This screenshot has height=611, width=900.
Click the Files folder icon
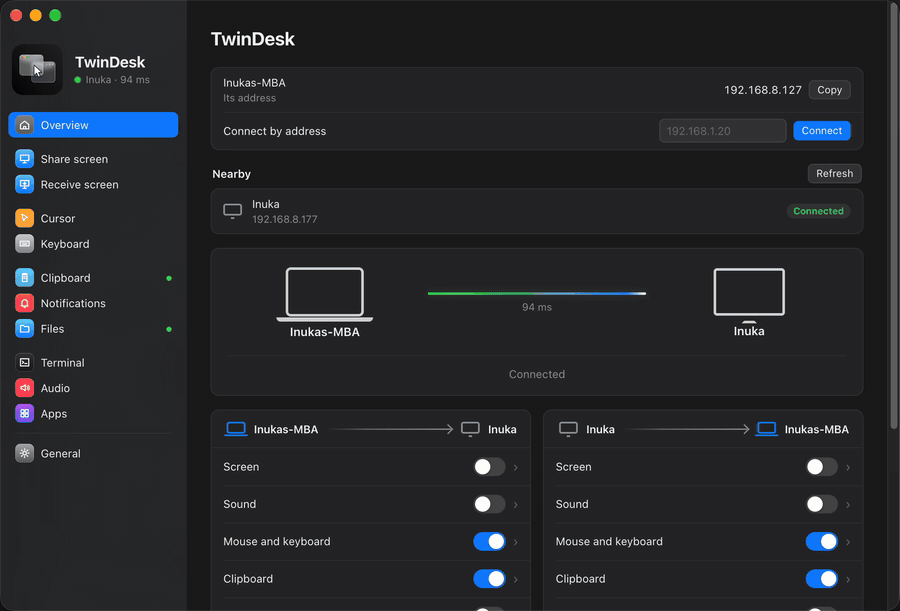(24, 328)
